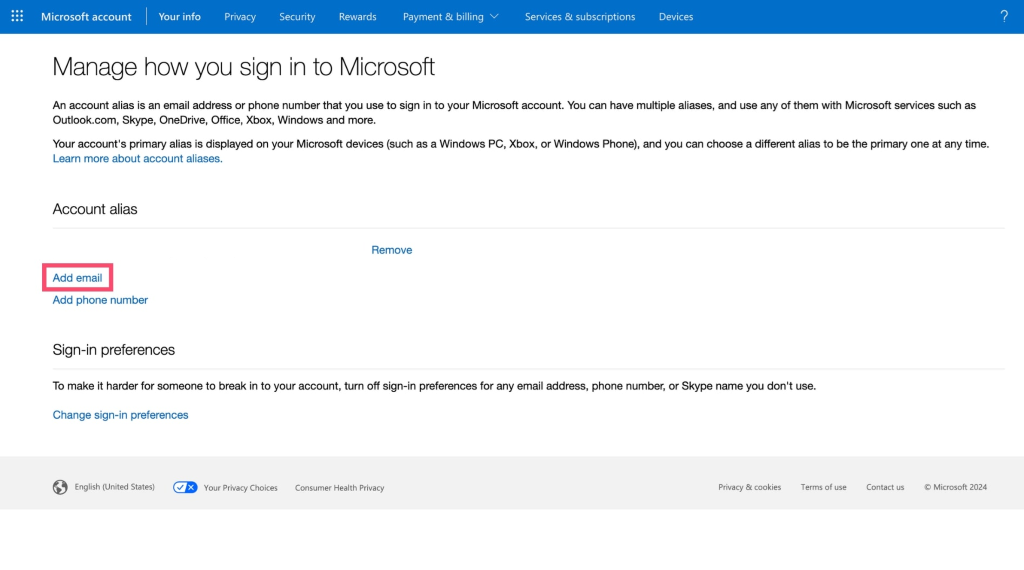Image resolution: width=1024 pixels, height=570 pixels.
Task: Click the Add email link
Action: tap(77, 277)
